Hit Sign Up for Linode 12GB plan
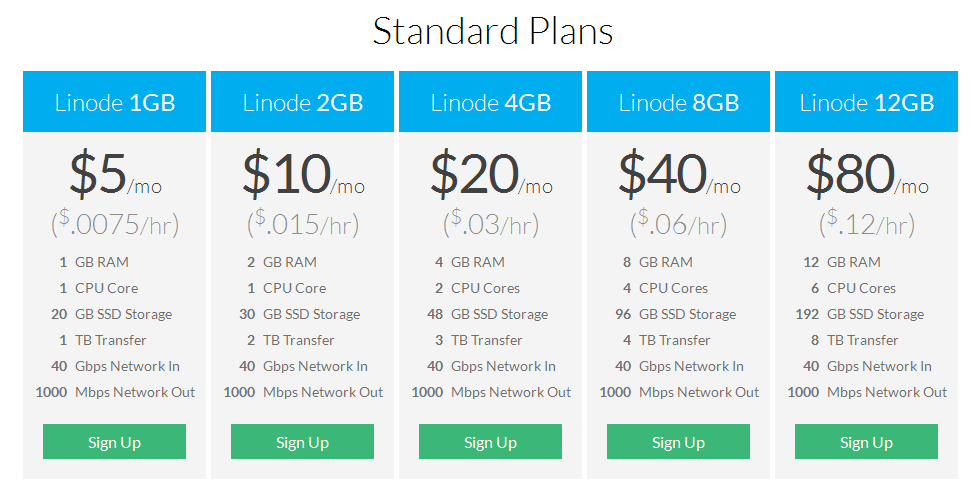The width and height of the screenshot is (973, 489). coord(866,442)
